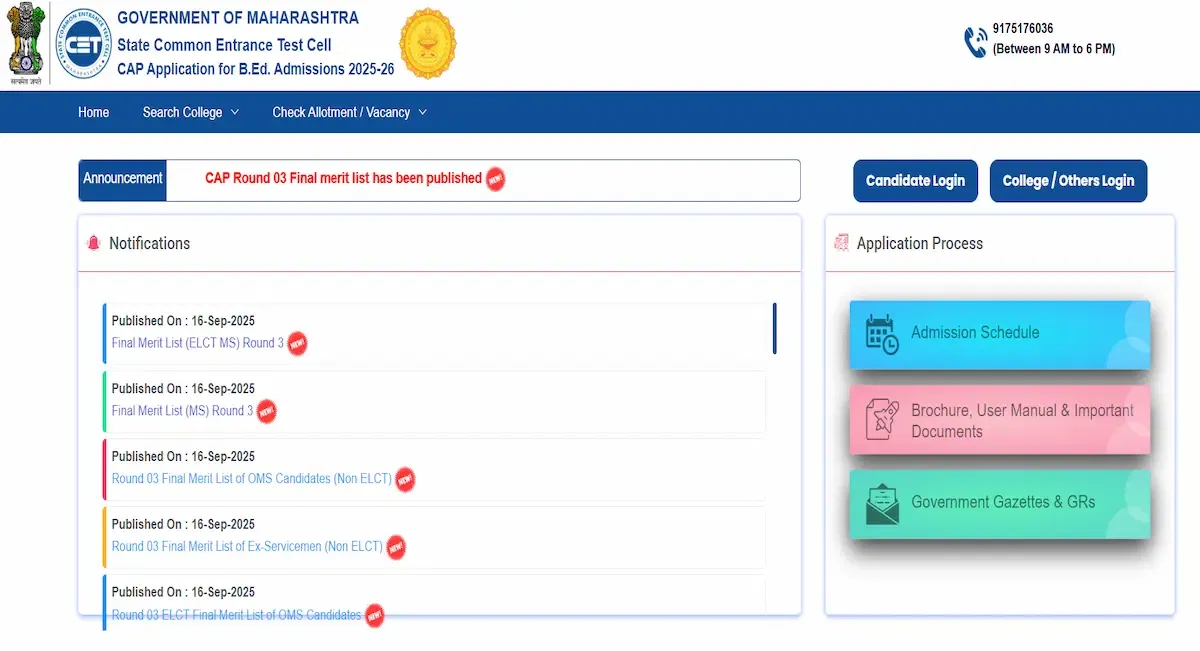Expand the Search College dropdown chevron

point(235,112)
